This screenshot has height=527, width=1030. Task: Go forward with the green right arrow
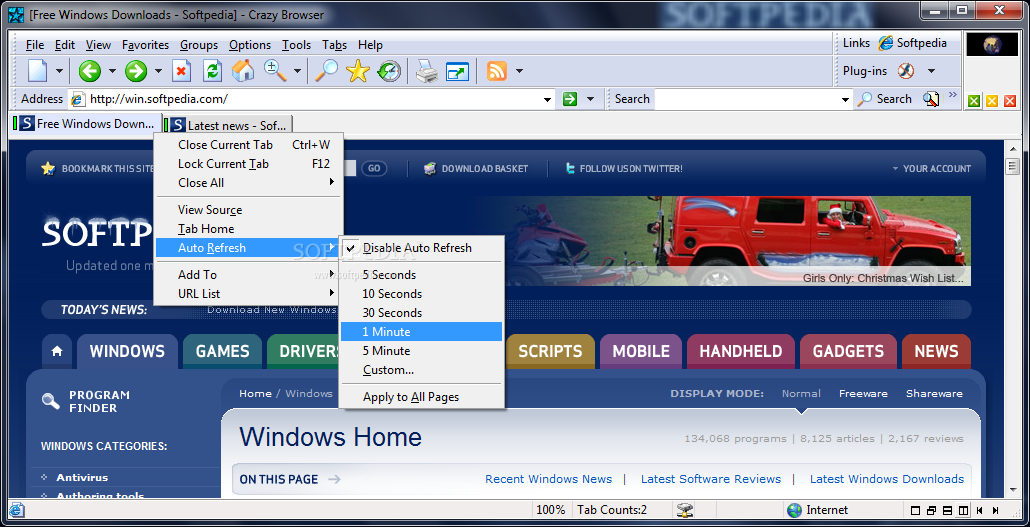pos(135,70)
